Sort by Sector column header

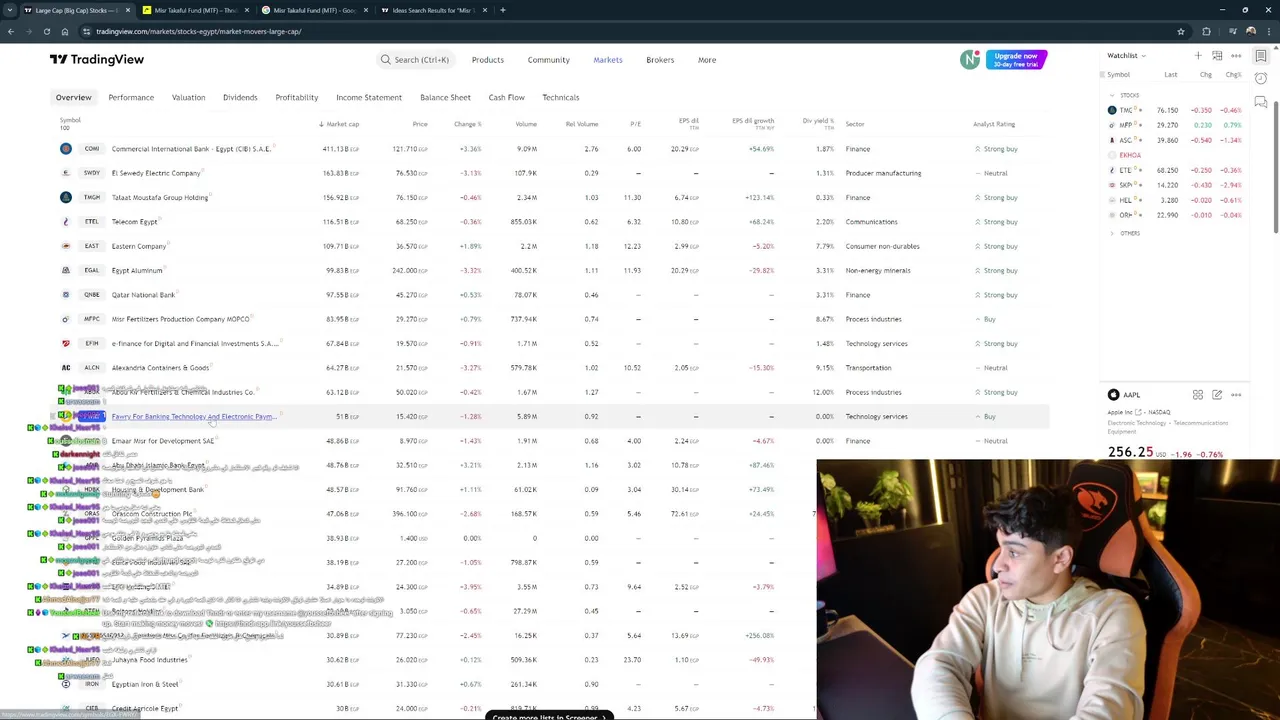[x=855, y=124]
